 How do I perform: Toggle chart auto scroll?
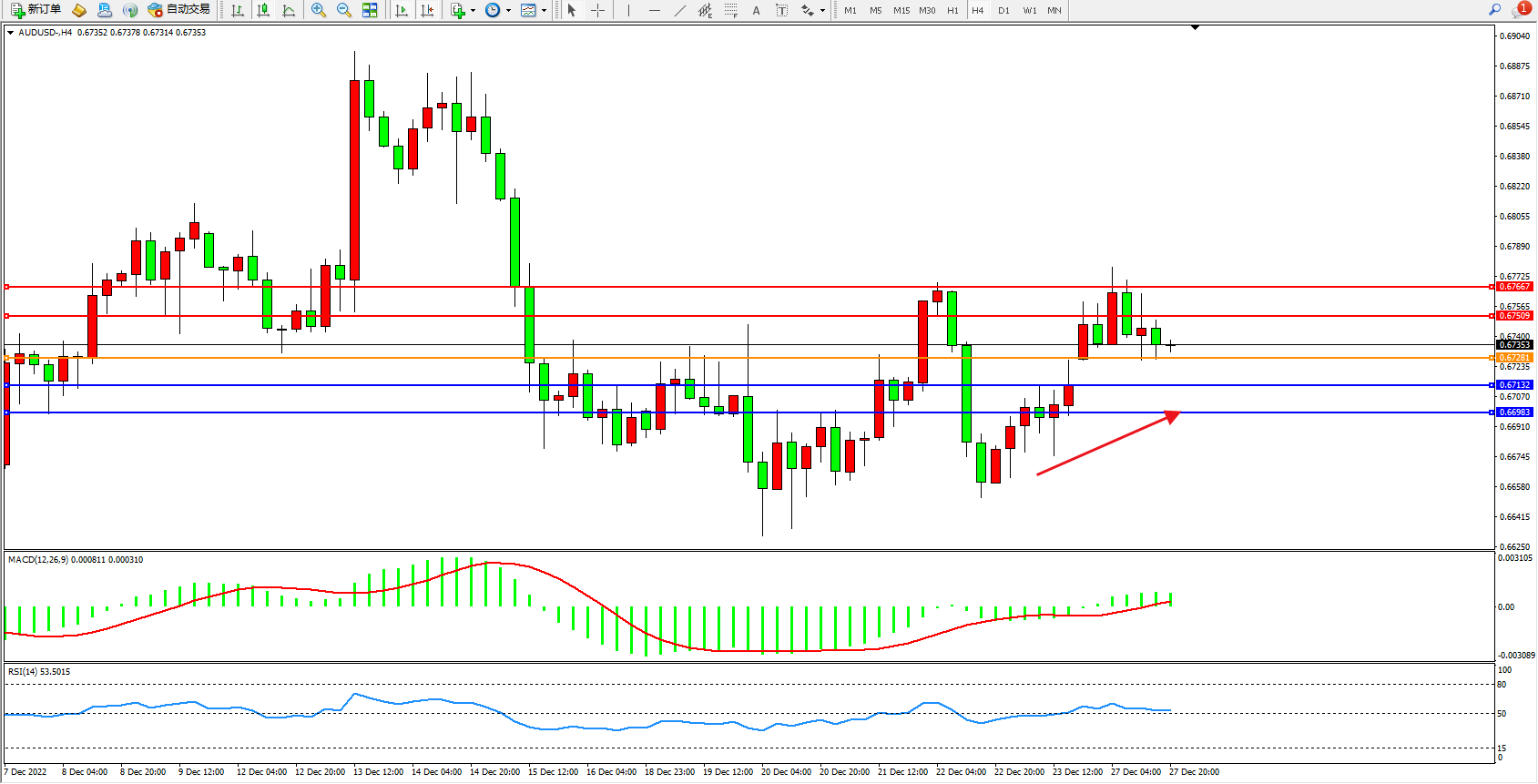pos(402,10)
